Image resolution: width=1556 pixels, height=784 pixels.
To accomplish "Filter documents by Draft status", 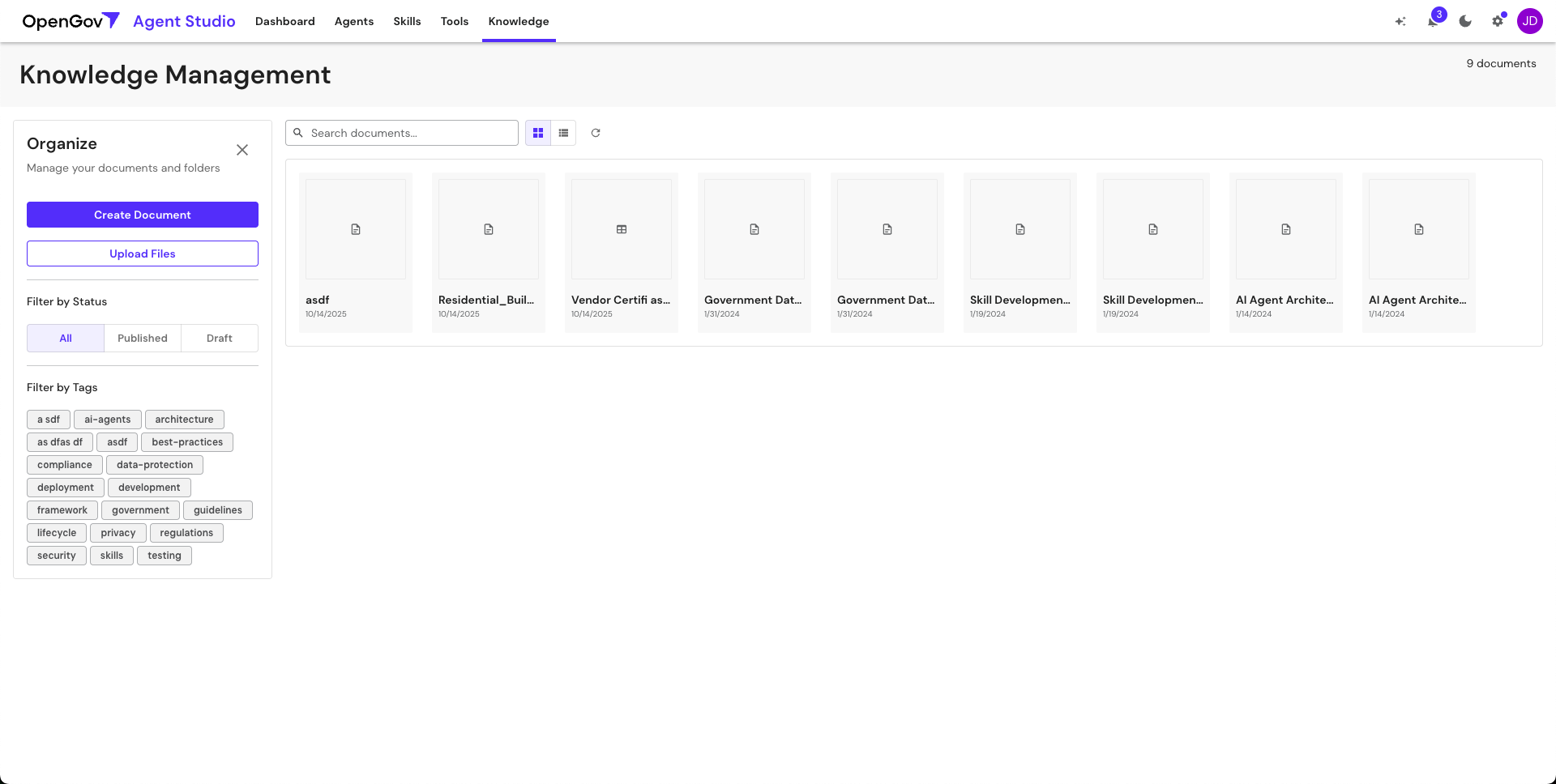I will point(219,338).
